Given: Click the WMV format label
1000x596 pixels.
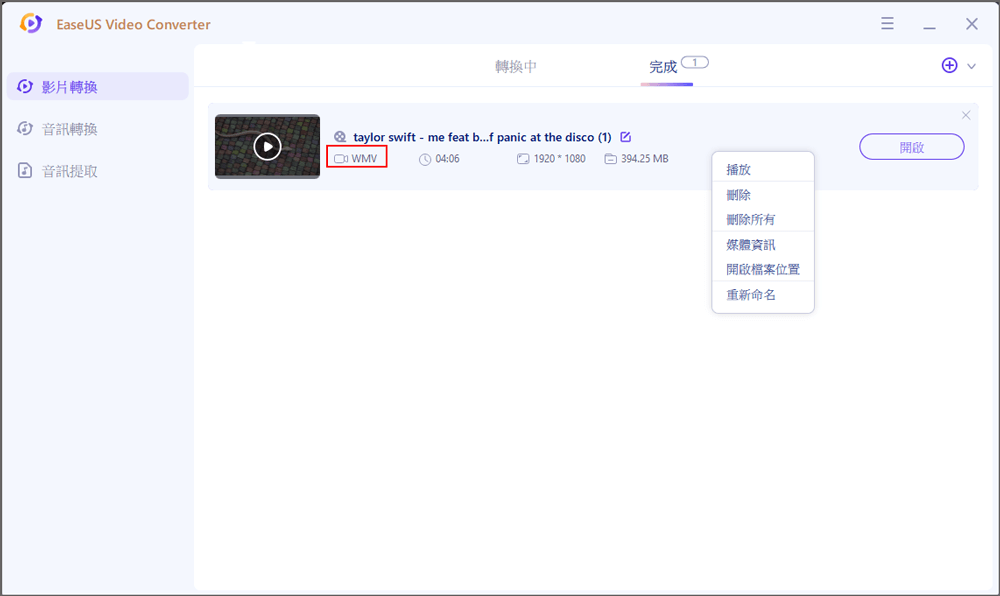Looking at the screenshot, I should point(364,158).
